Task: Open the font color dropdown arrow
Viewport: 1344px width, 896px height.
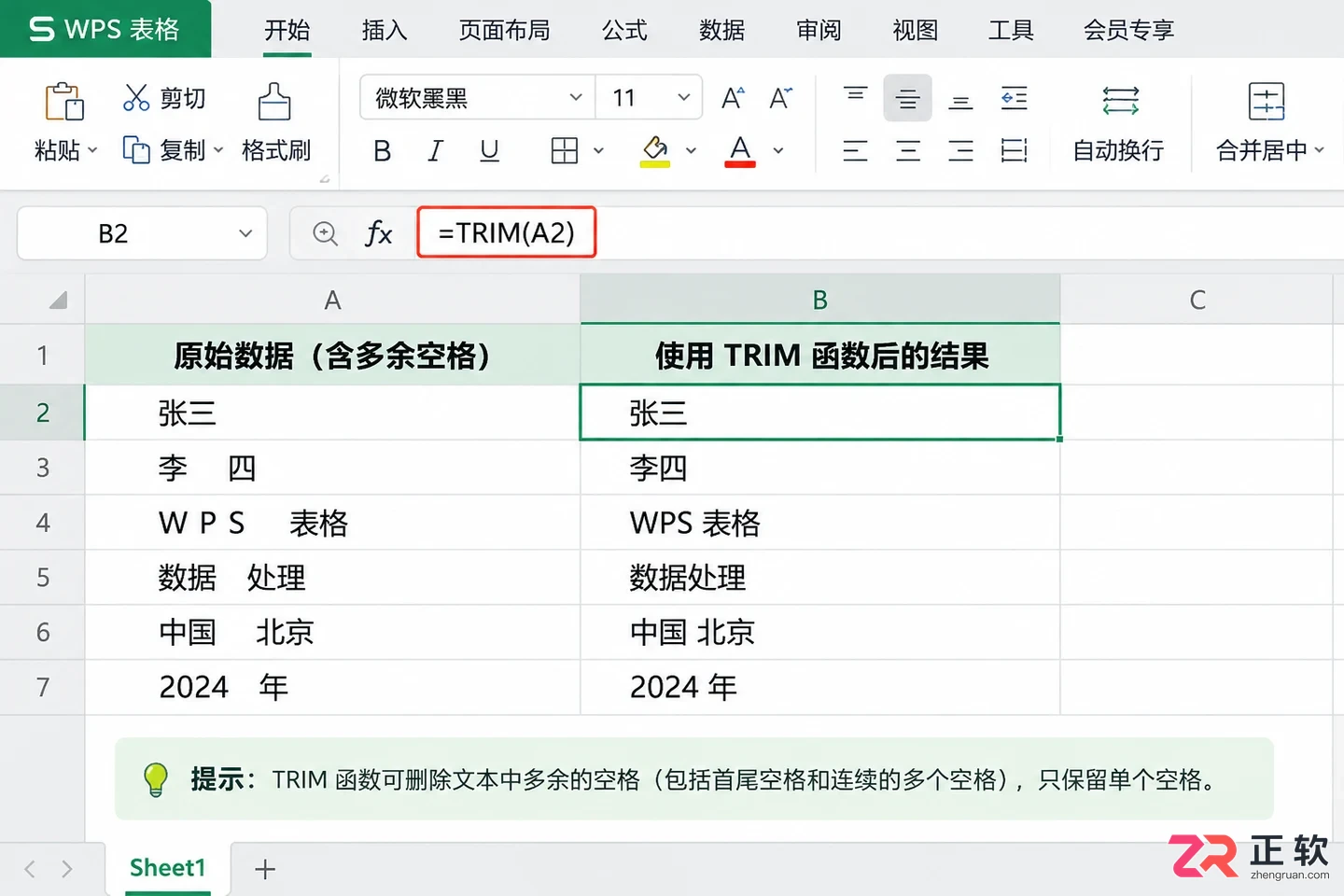Action: 778,150
